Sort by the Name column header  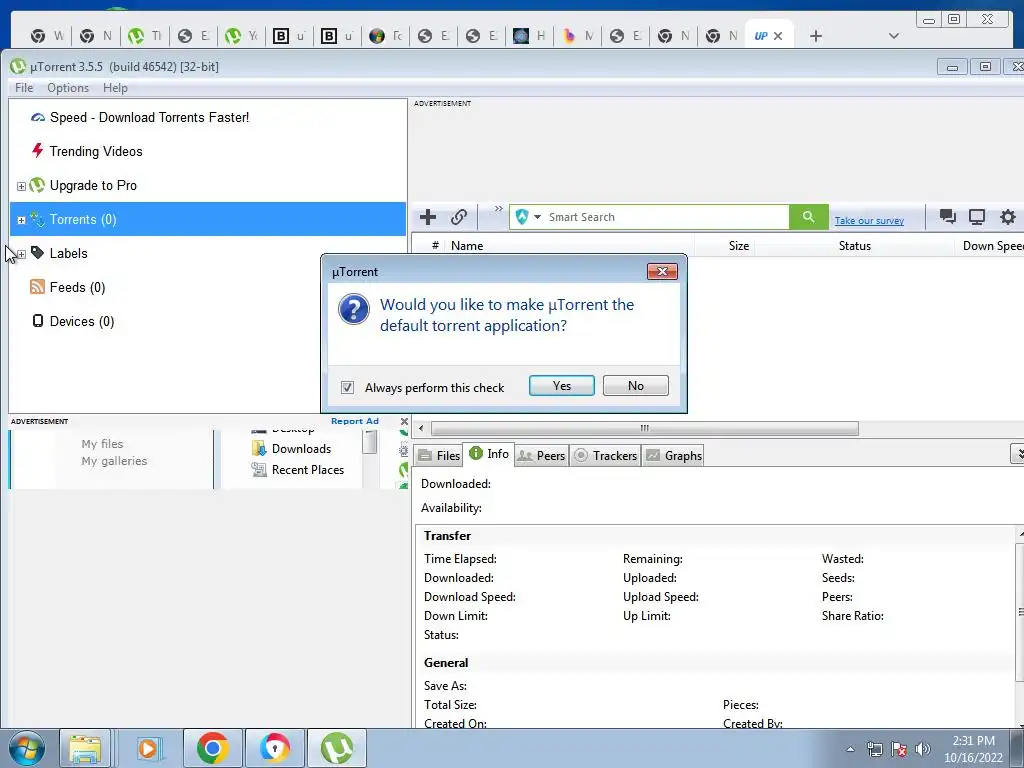tap(467, 246)
